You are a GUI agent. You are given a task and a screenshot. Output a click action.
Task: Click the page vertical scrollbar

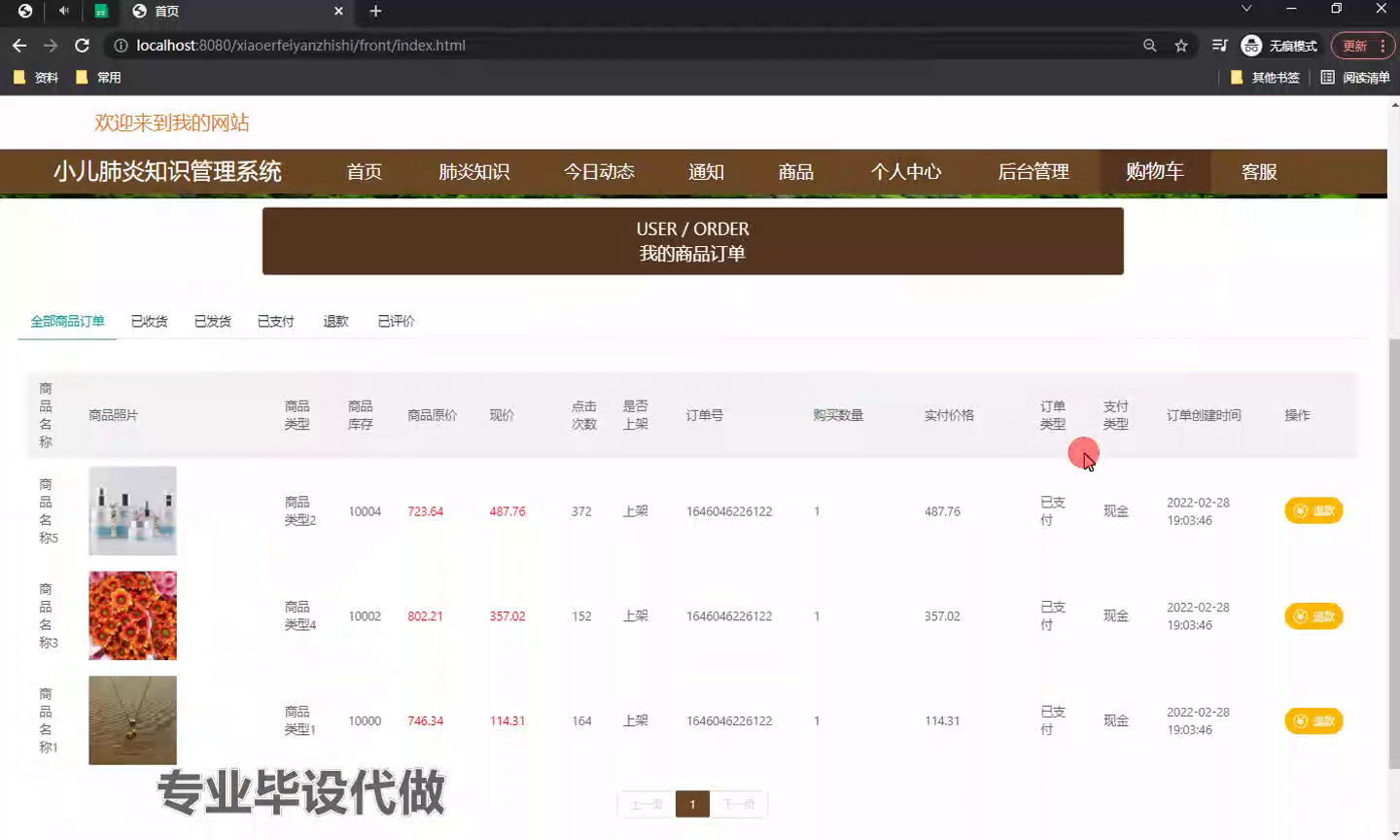click(1394, 554)
